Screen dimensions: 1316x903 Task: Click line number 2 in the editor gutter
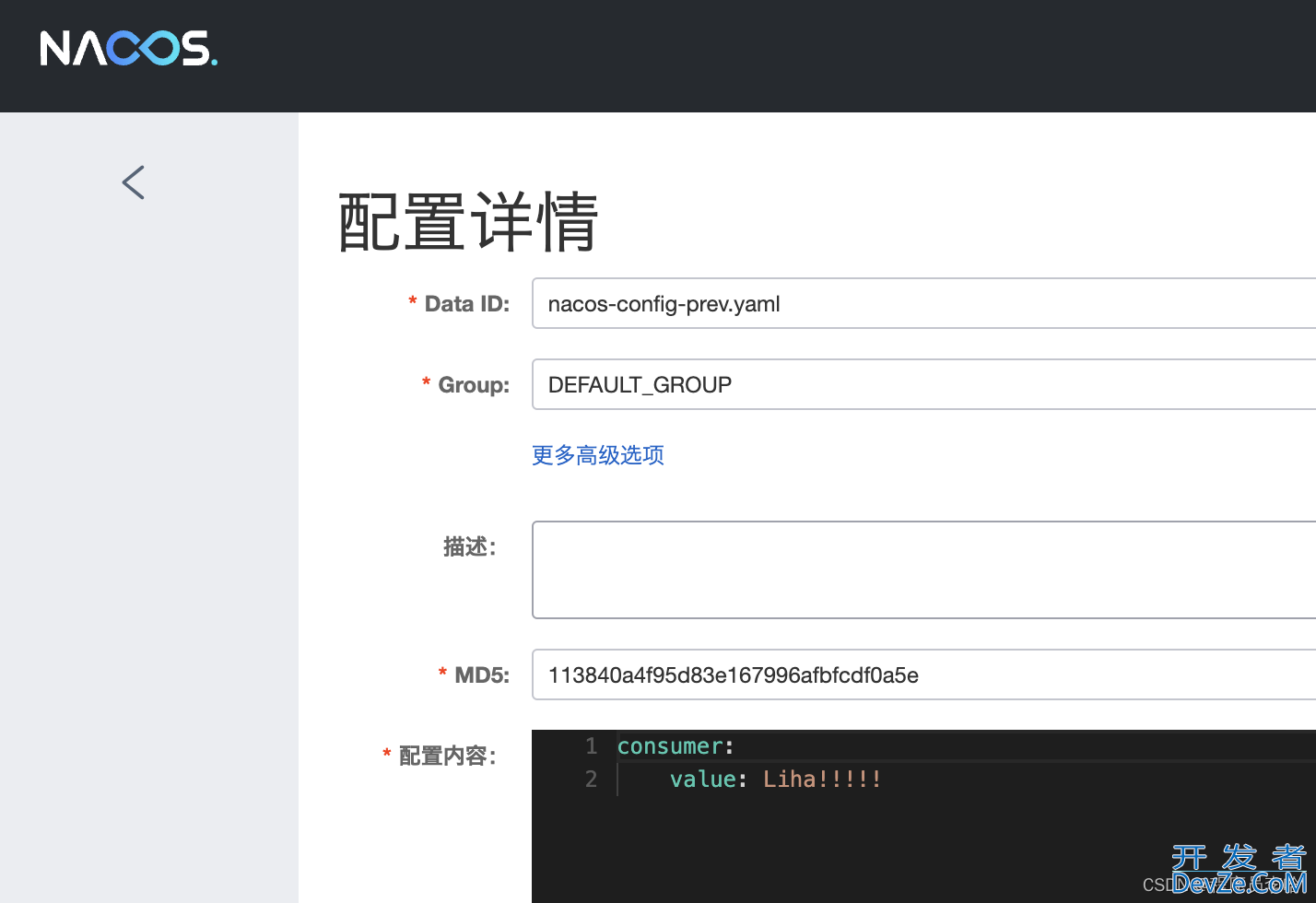pyautogui.click(x=592, y=780)
